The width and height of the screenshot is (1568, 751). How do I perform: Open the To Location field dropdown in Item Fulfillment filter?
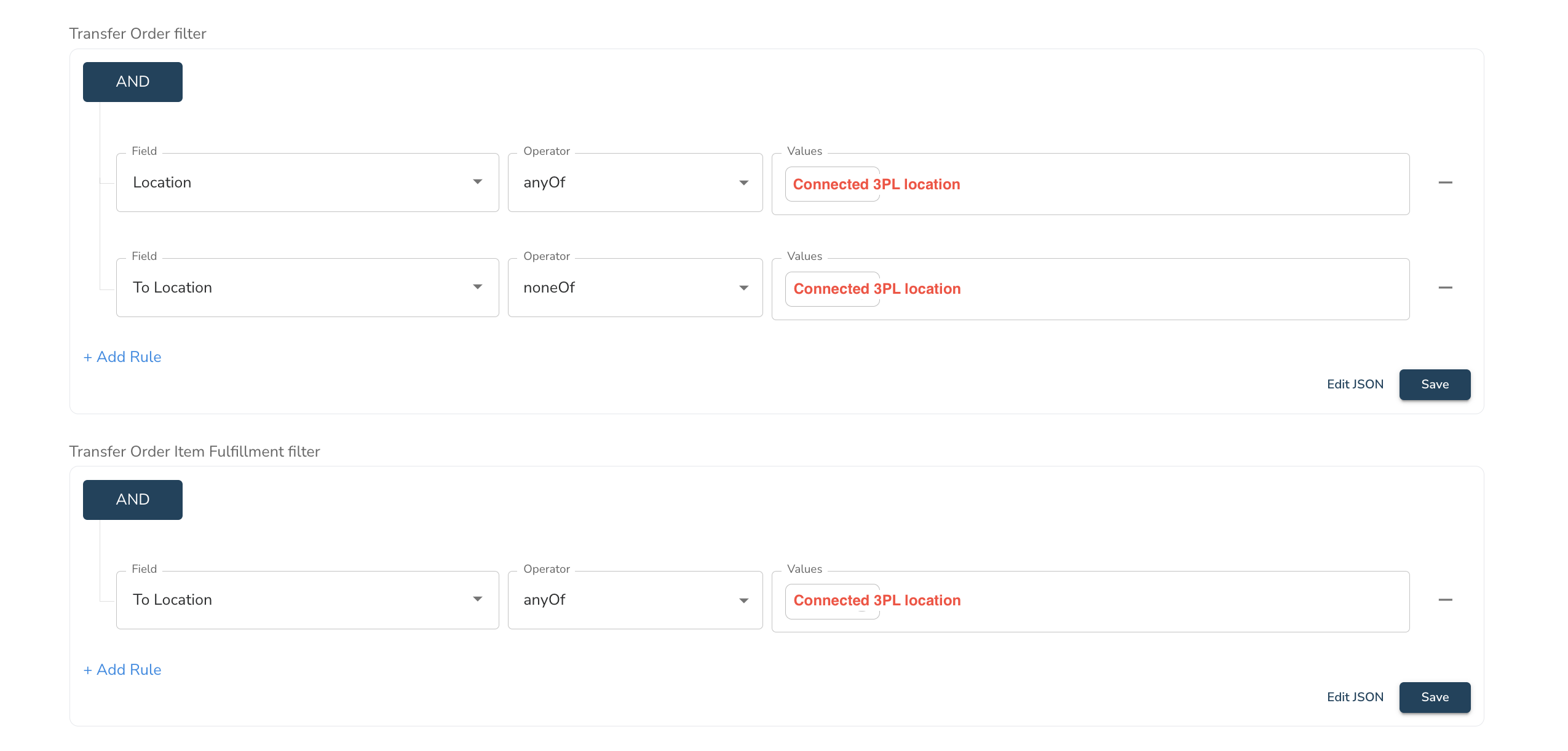tap(307, 600)
